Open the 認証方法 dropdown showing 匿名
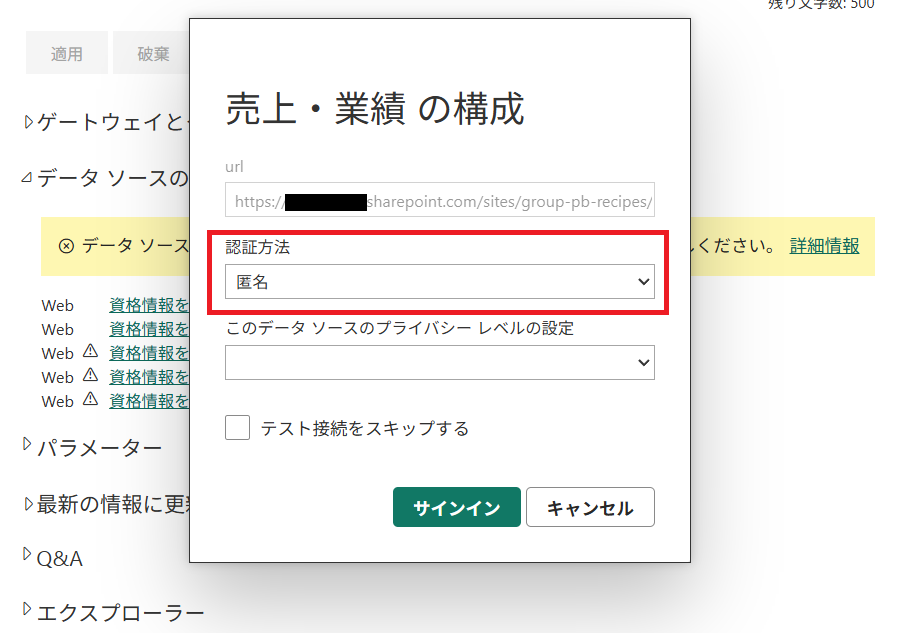Viewport: 899px width, 633px height. pos(440,282)
